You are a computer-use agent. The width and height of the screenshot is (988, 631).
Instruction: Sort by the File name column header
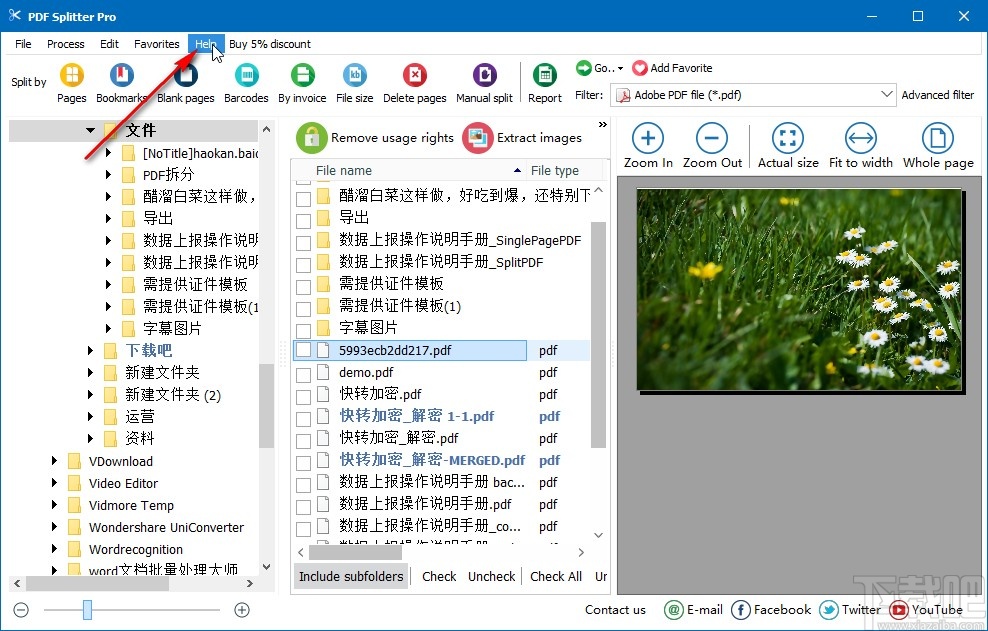tap(408, 170)
